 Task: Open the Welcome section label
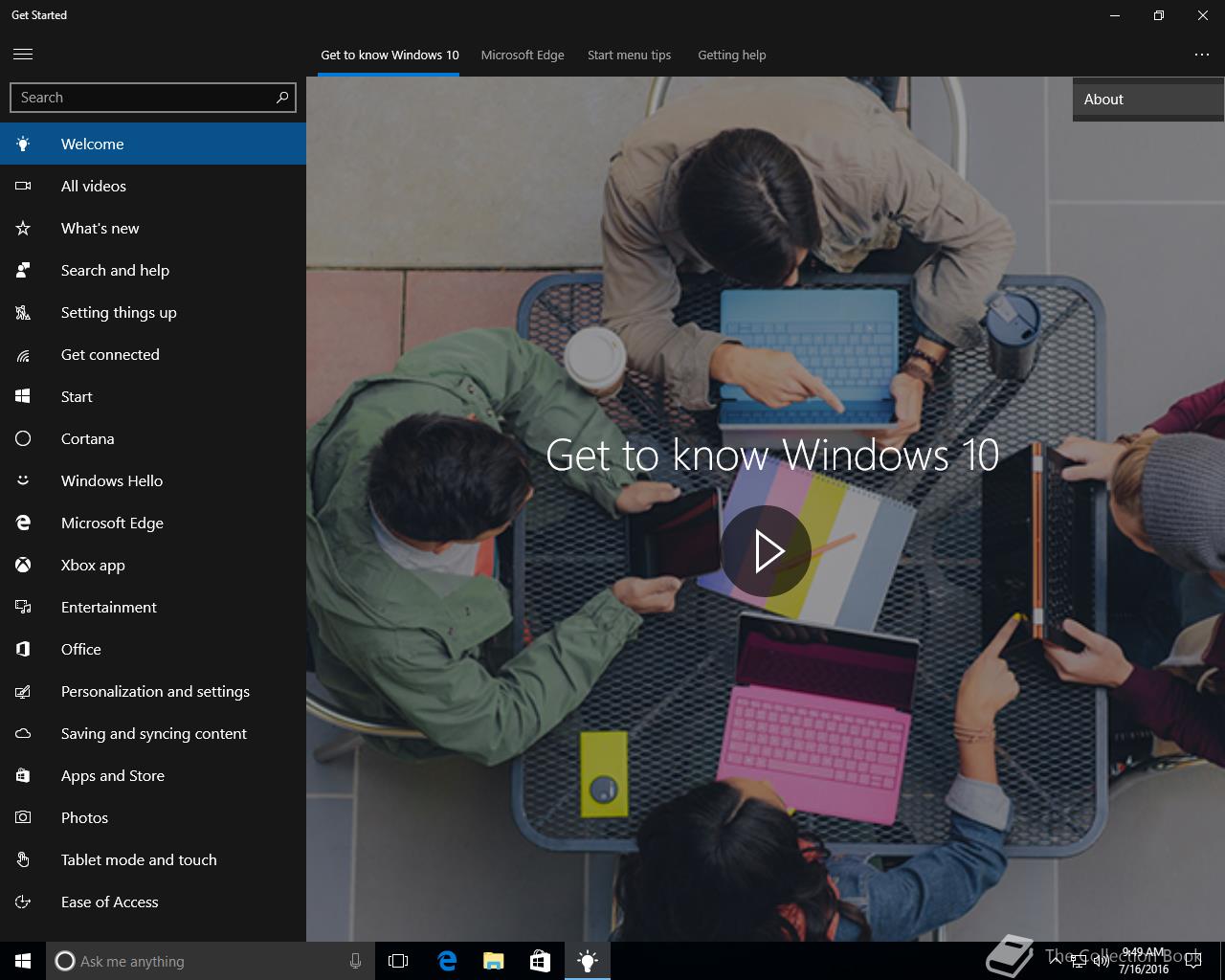[92, 144]
